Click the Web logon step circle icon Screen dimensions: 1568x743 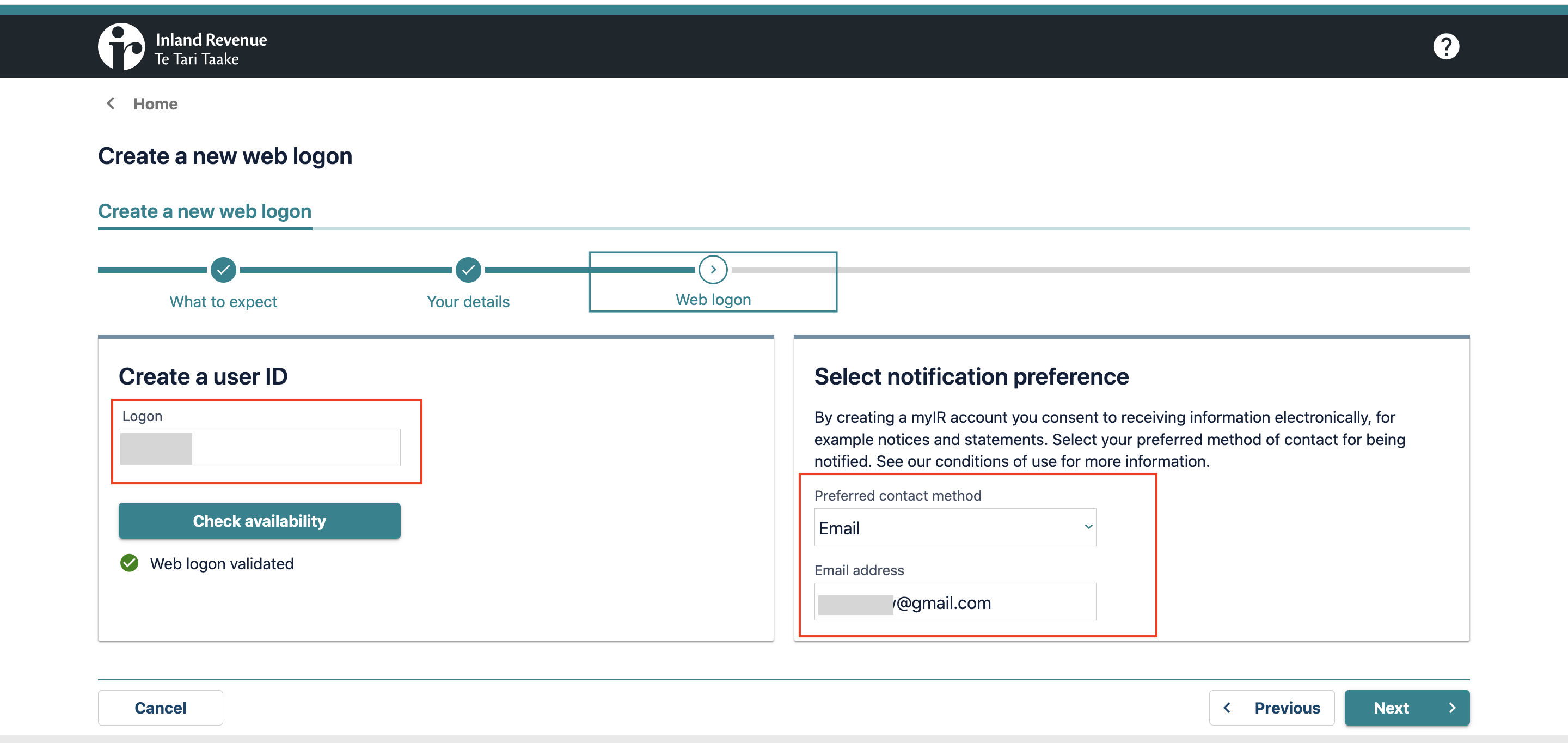coord(713,270)
